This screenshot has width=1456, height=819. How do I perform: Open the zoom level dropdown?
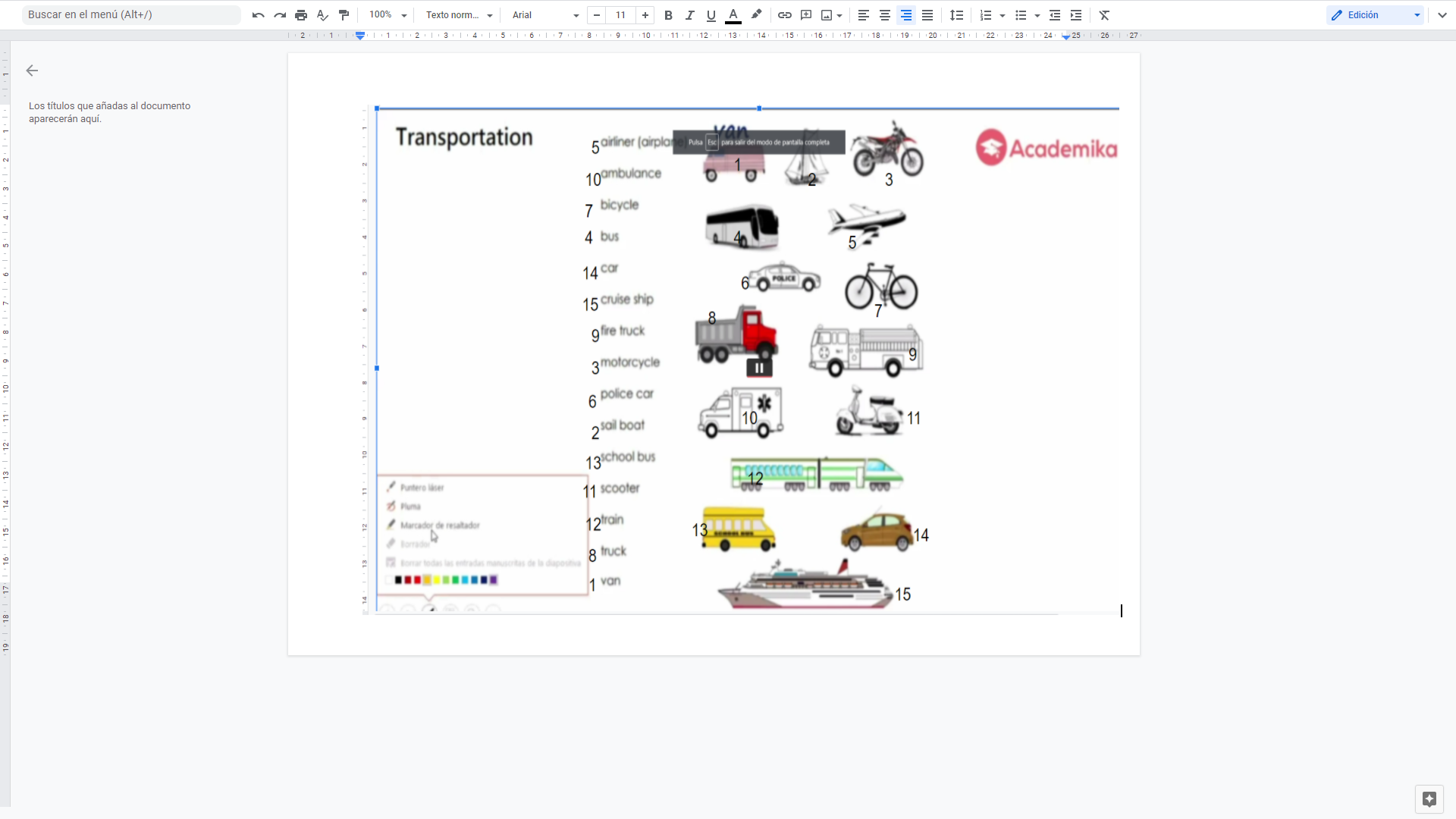388,15
